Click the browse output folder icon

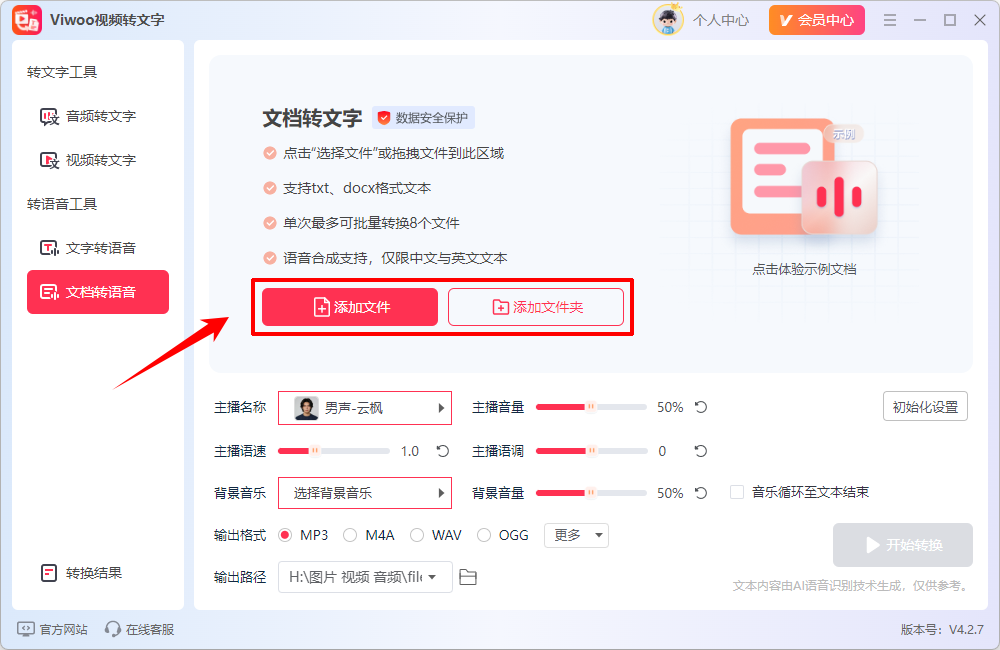tap(468, 577)
